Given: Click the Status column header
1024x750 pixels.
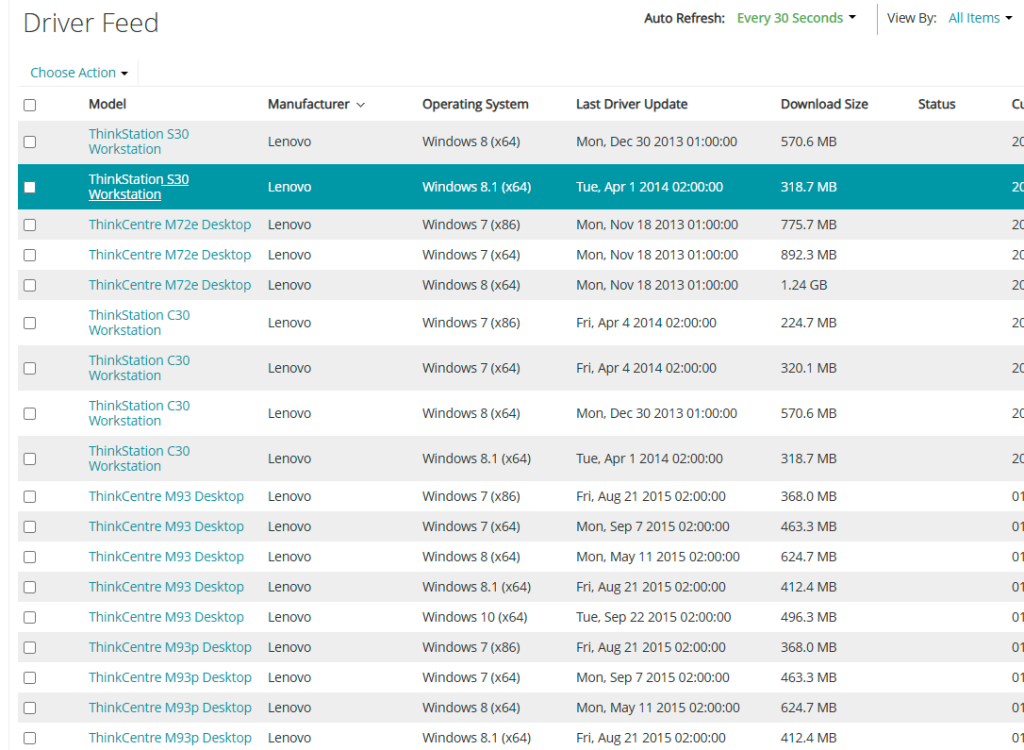Looking at the screenshot, I should click(936, 104).
